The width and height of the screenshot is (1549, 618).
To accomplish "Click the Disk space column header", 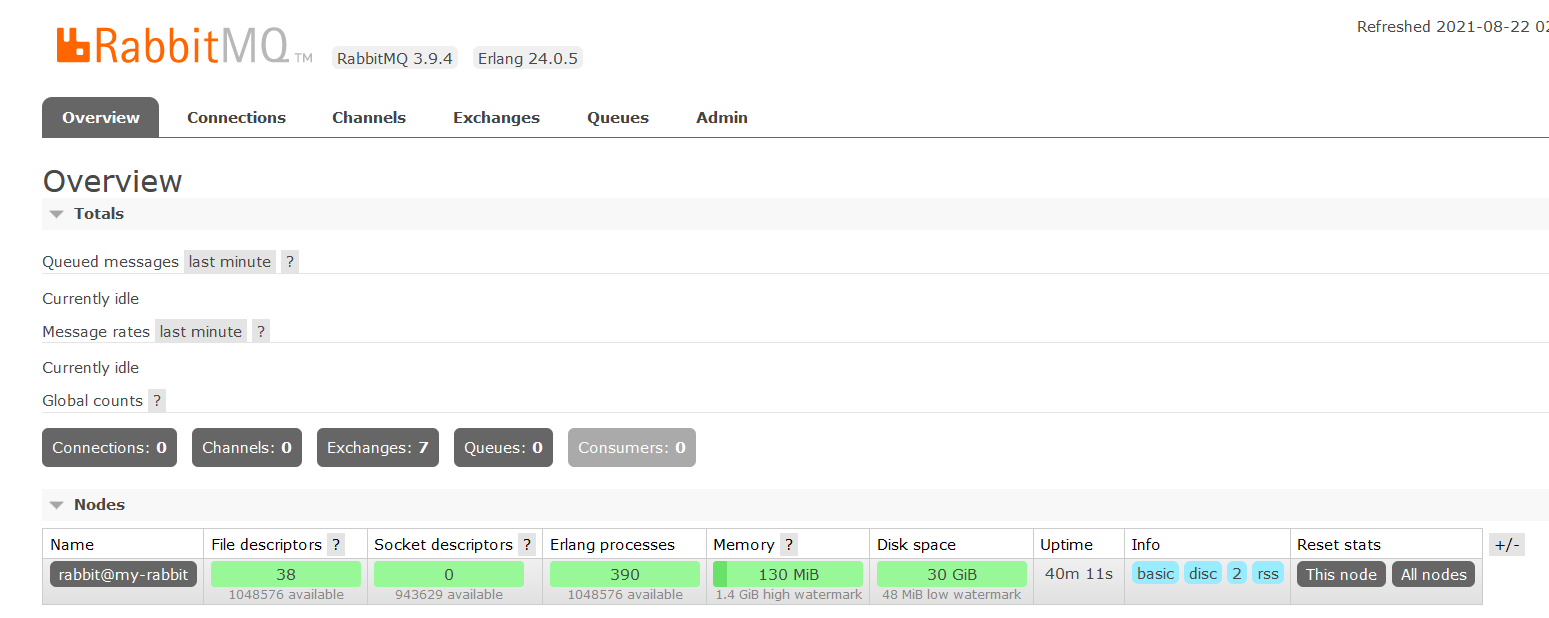I will (916, 545).
